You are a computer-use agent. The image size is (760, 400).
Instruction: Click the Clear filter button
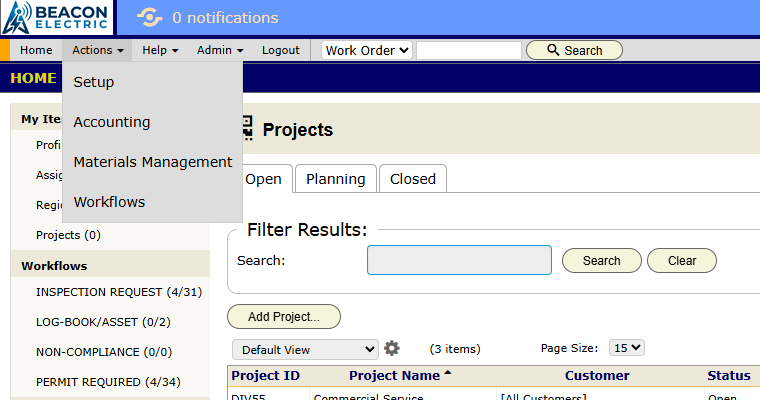click(x=682, y=261)
